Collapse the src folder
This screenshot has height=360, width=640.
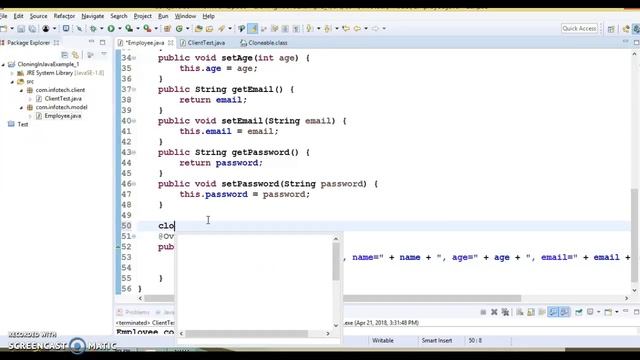click(12, 82)
